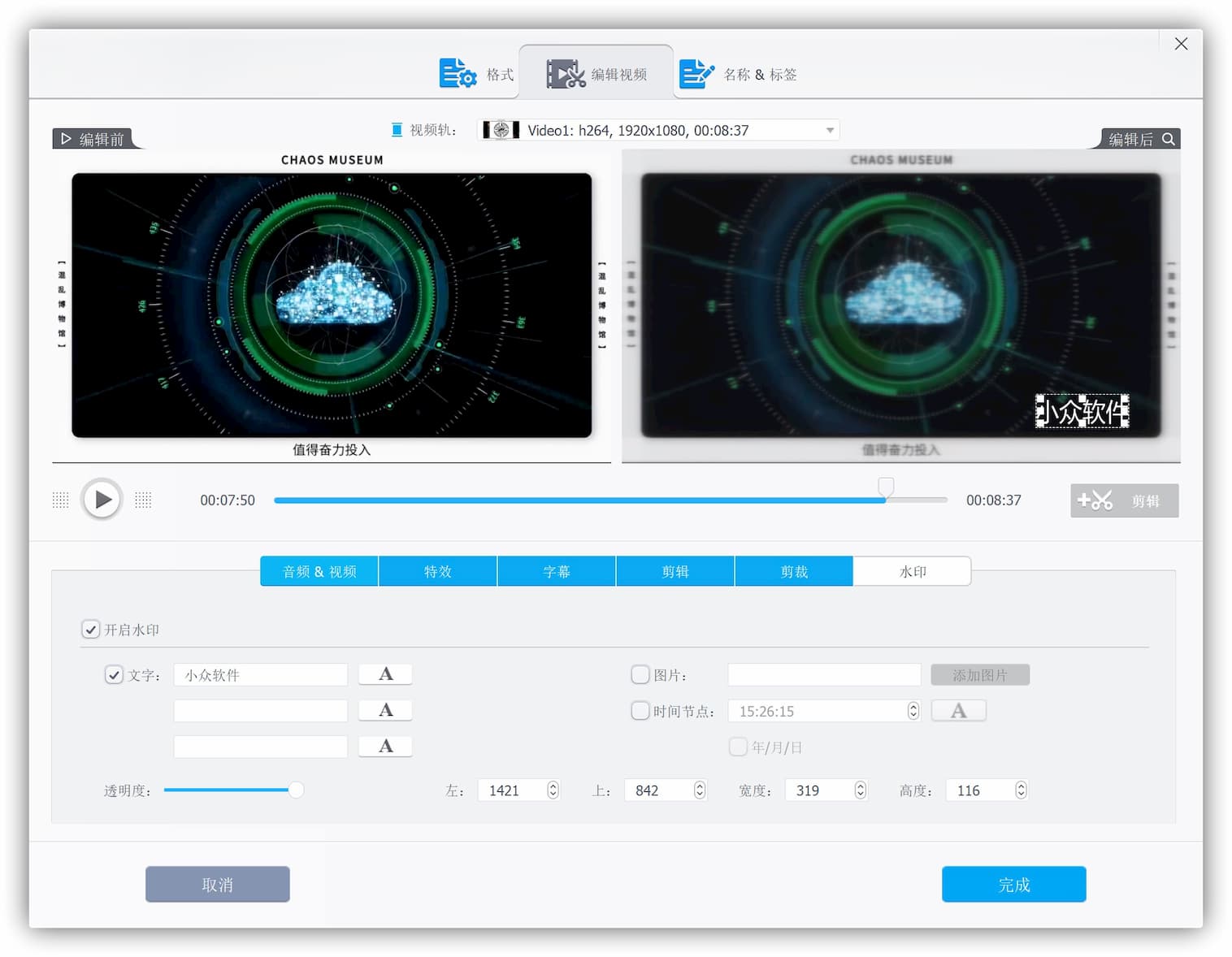Image resolution: width=1232 pixels, height=957 pixels.
Task: Click the 取消 button
Action: pos(218,884)
